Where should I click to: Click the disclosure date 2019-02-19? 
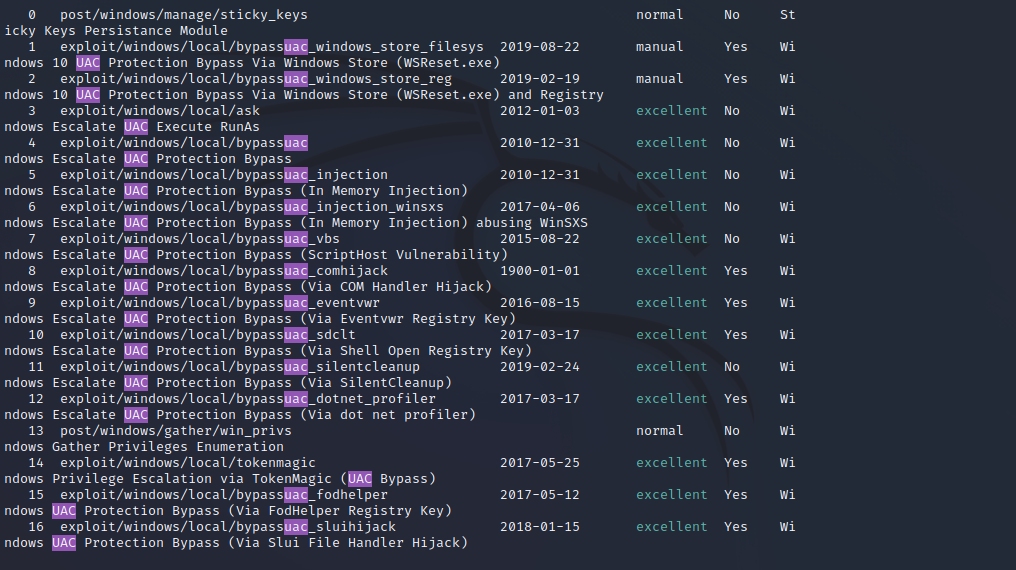click(x=540, y=79)
